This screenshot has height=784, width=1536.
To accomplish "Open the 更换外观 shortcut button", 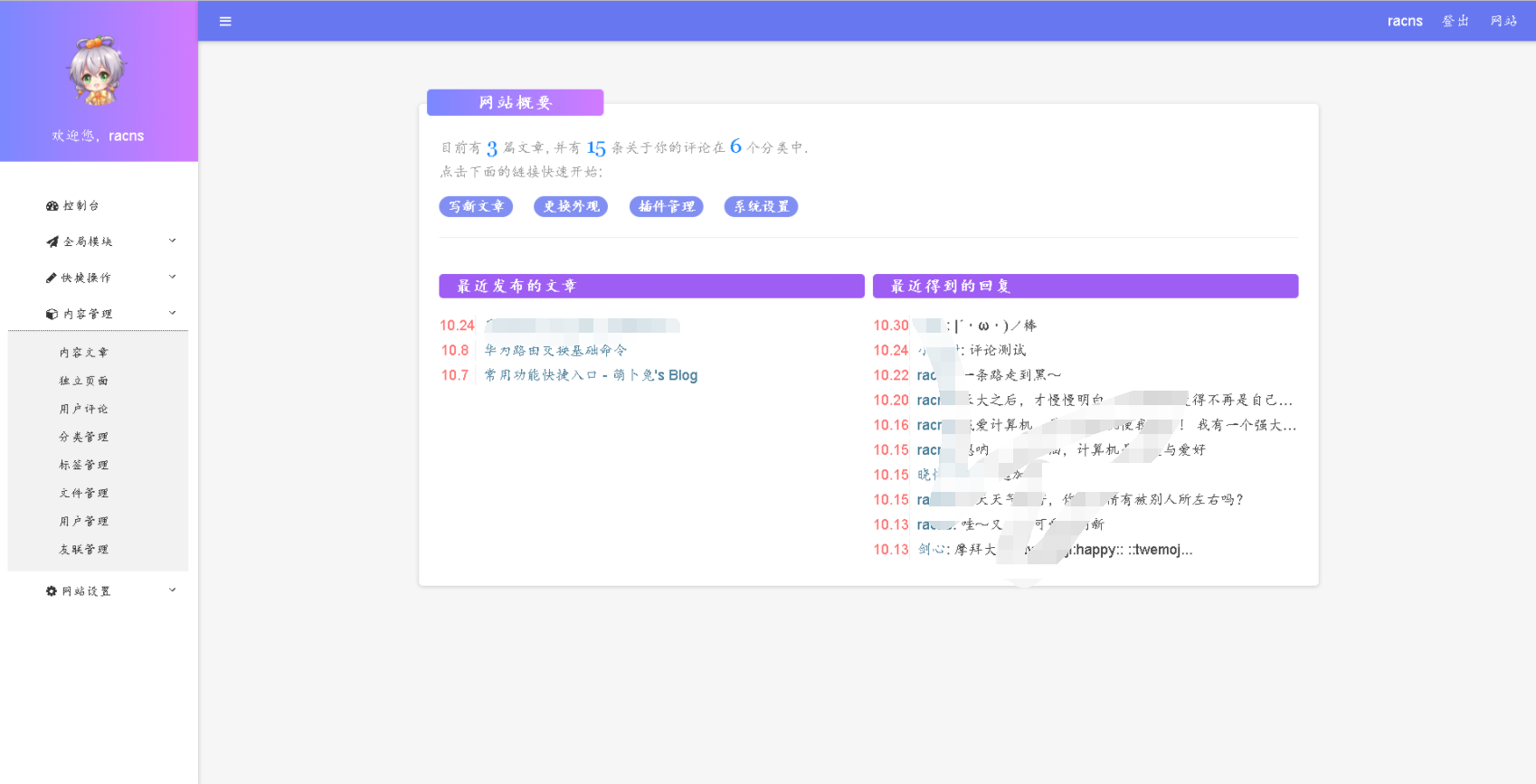I will (x=571, y=206).
